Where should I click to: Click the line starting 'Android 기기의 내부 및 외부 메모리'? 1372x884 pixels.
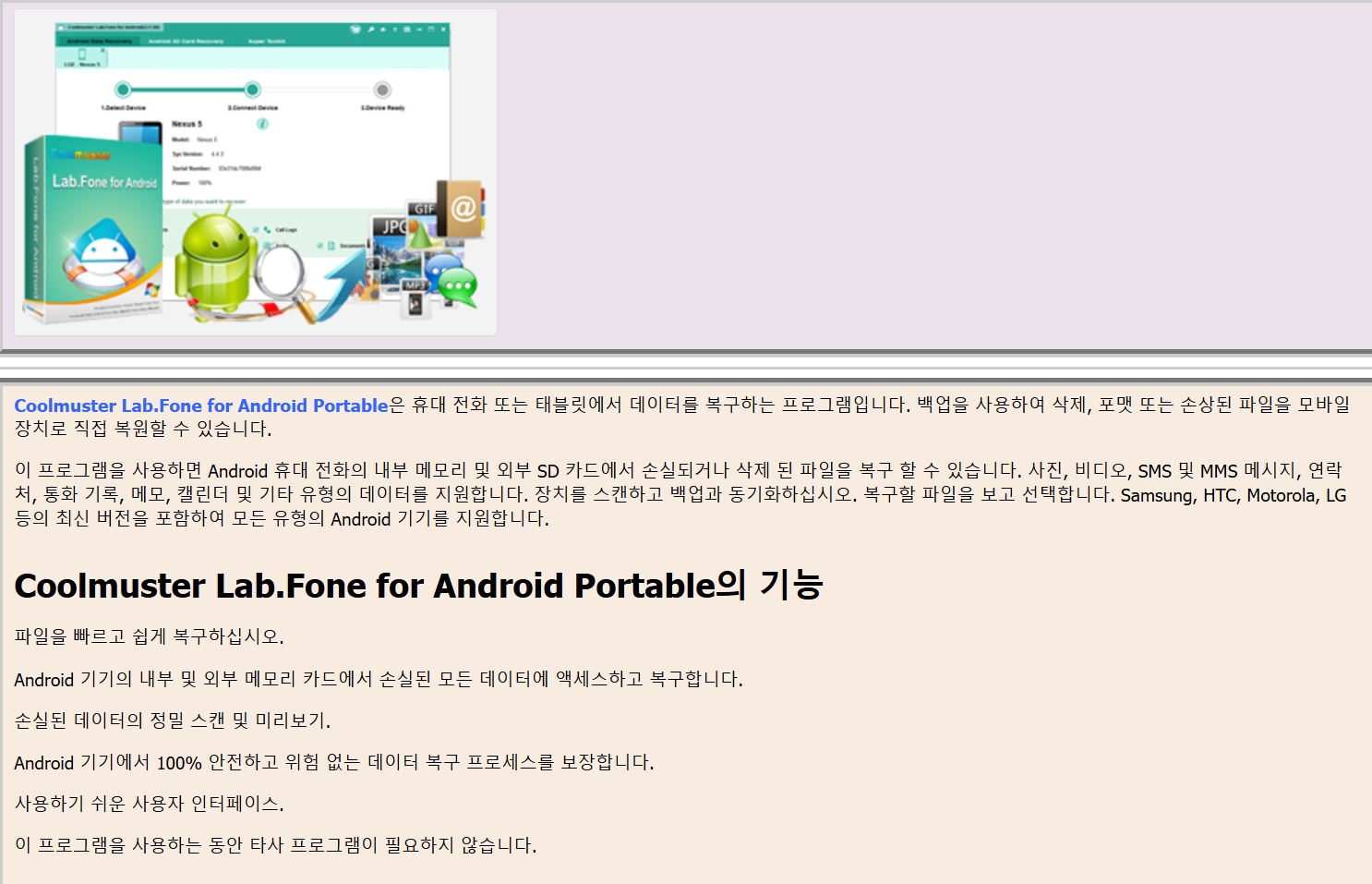(x=379, y=679)
